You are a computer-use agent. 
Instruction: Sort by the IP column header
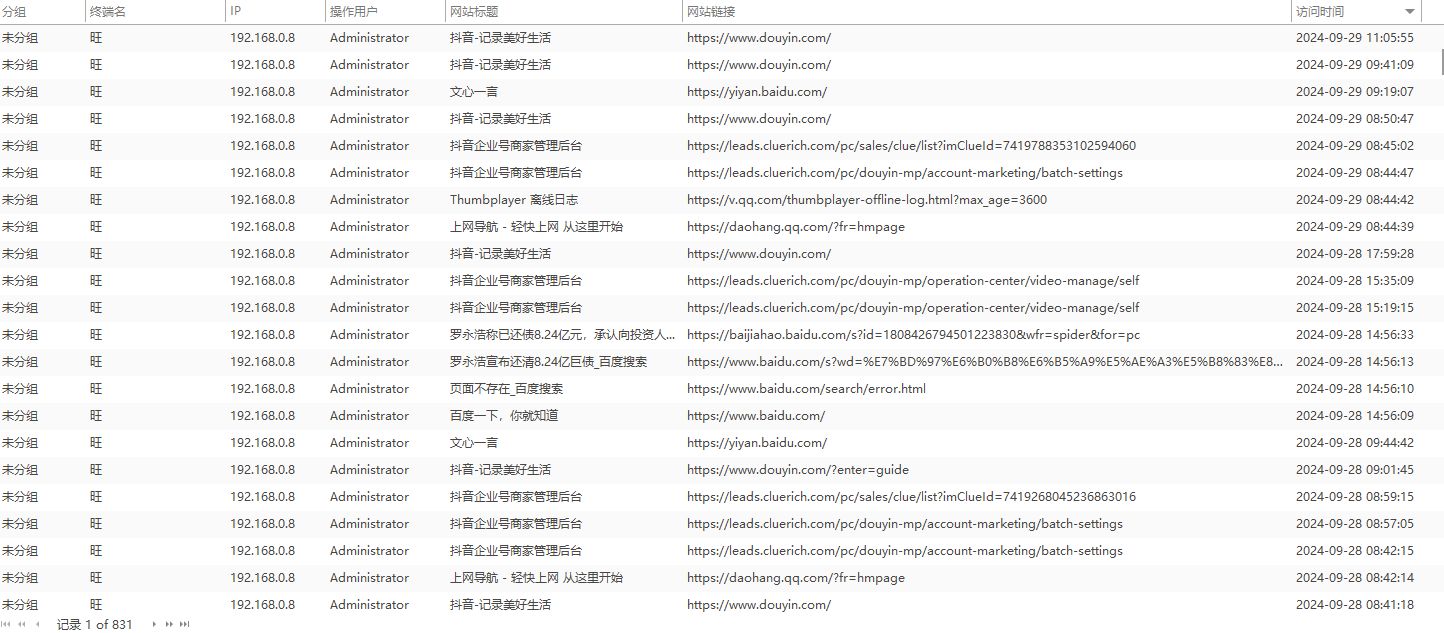236,11
